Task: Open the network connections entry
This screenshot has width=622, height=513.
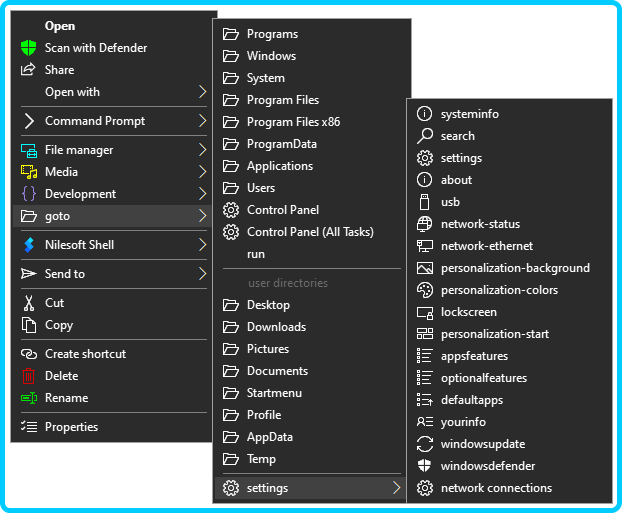Action: point(509,488)
